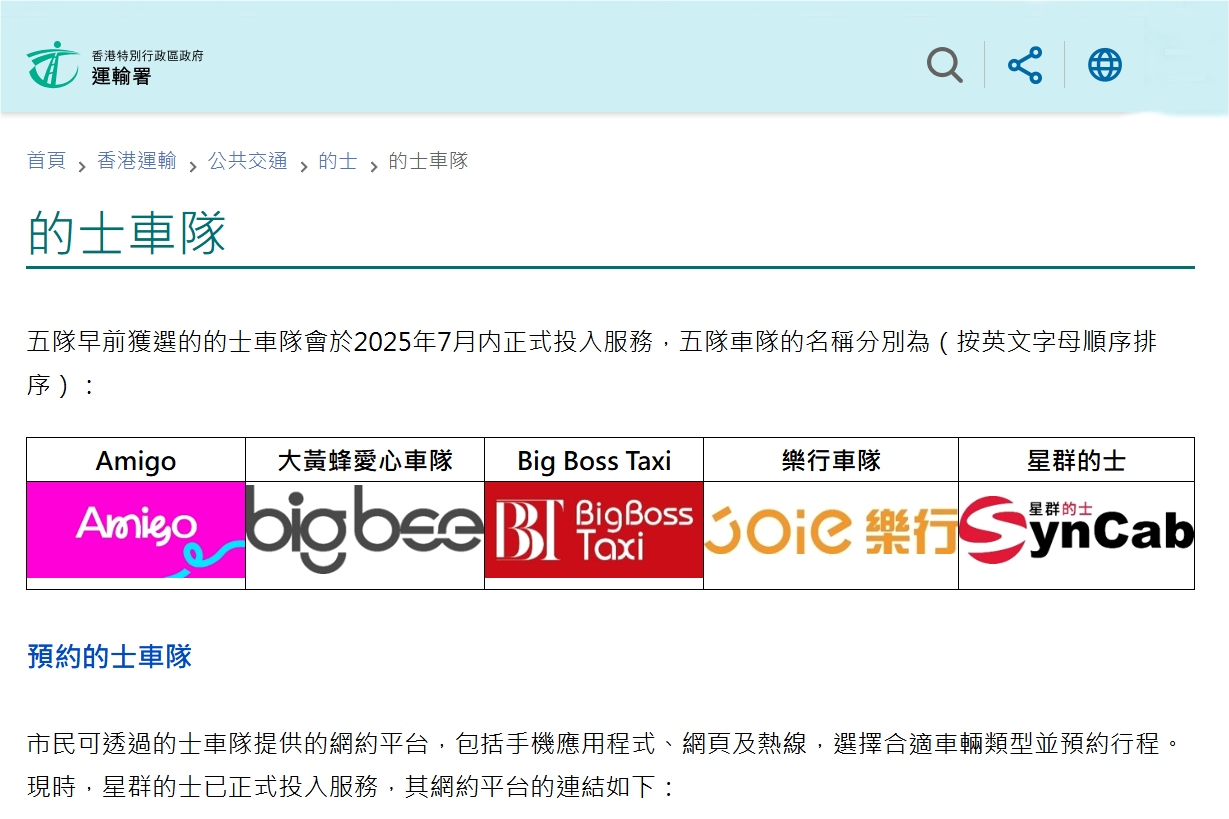Click the Amigo column header cell
The width and height of the screenshot is (1229, 819).
coord(136,461)
